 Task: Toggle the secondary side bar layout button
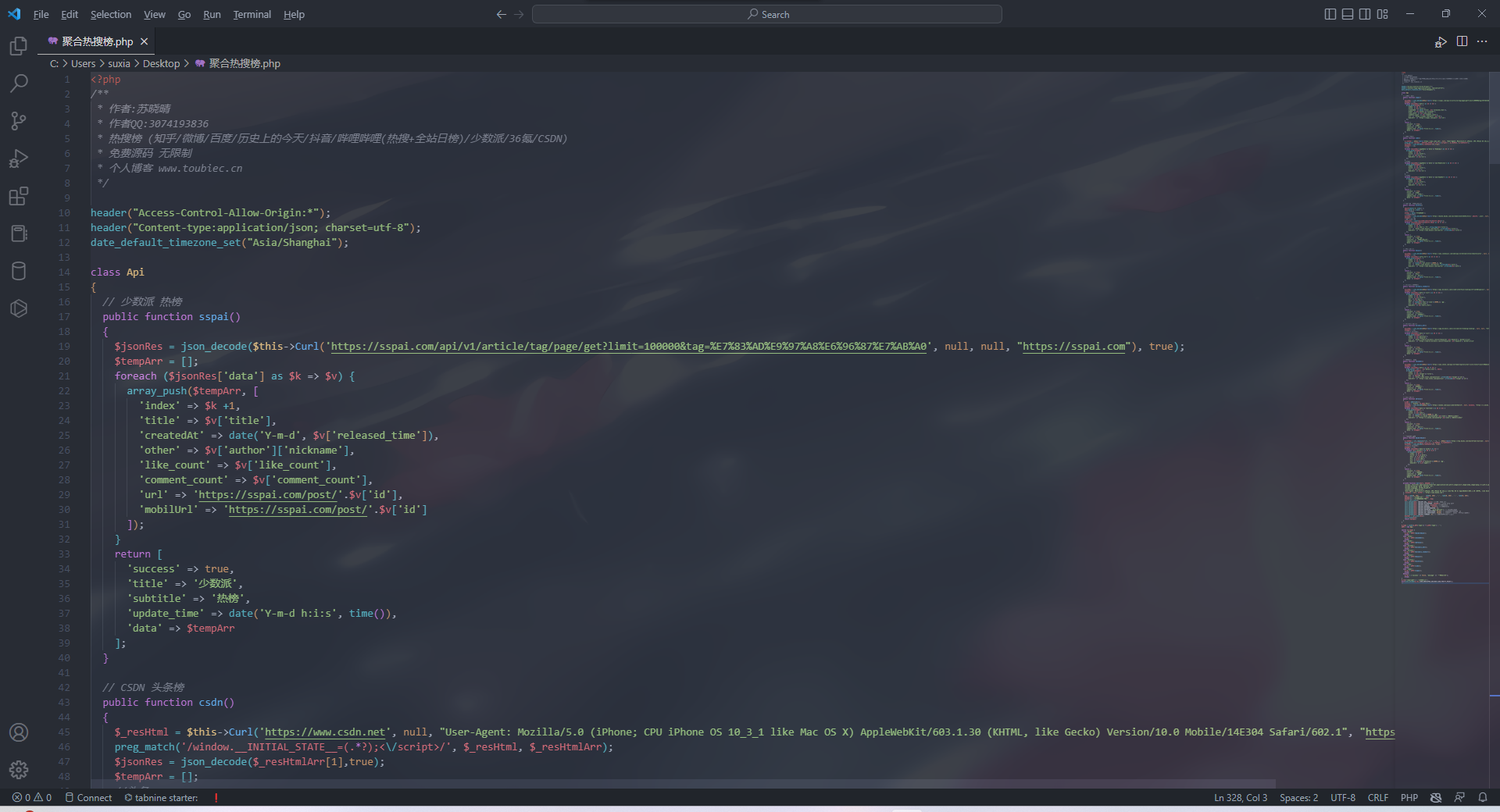(x=1364, y=14)
